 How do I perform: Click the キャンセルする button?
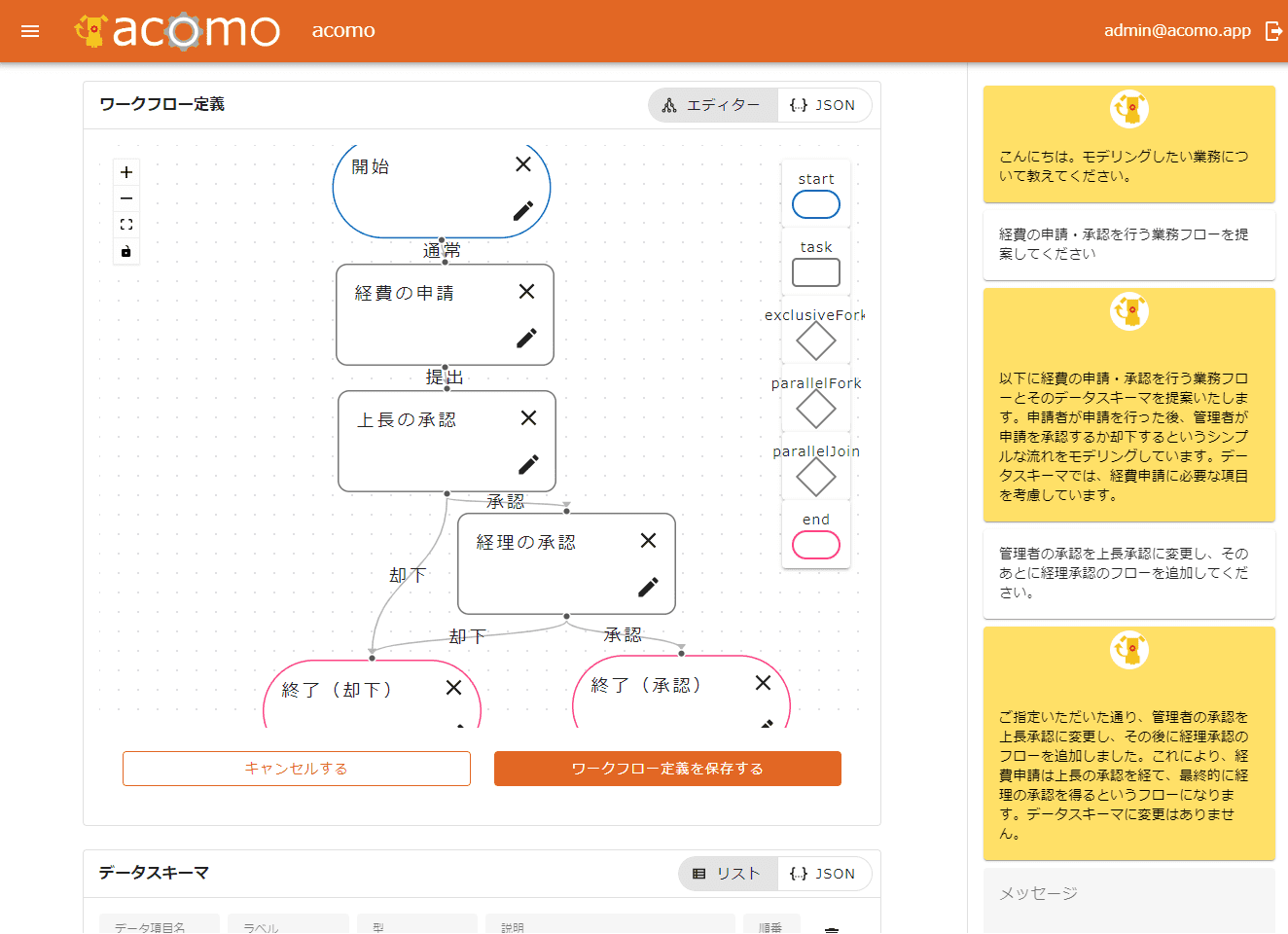click(297, 769)
